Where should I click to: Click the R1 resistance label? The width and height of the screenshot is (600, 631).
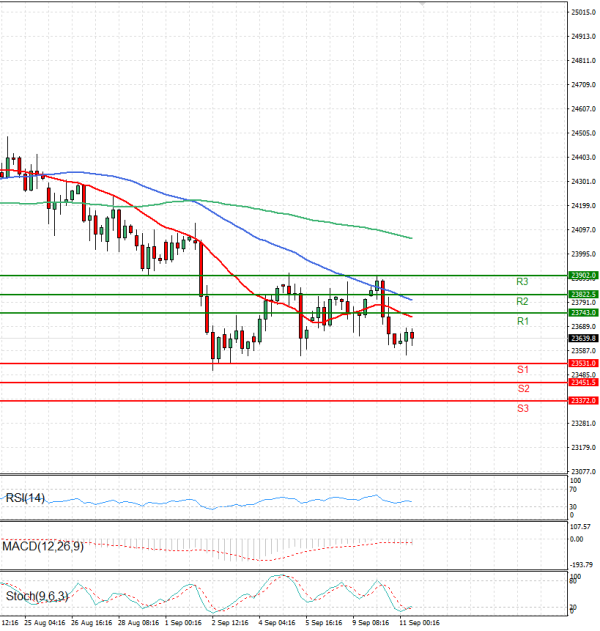click(x=522, y=321)
